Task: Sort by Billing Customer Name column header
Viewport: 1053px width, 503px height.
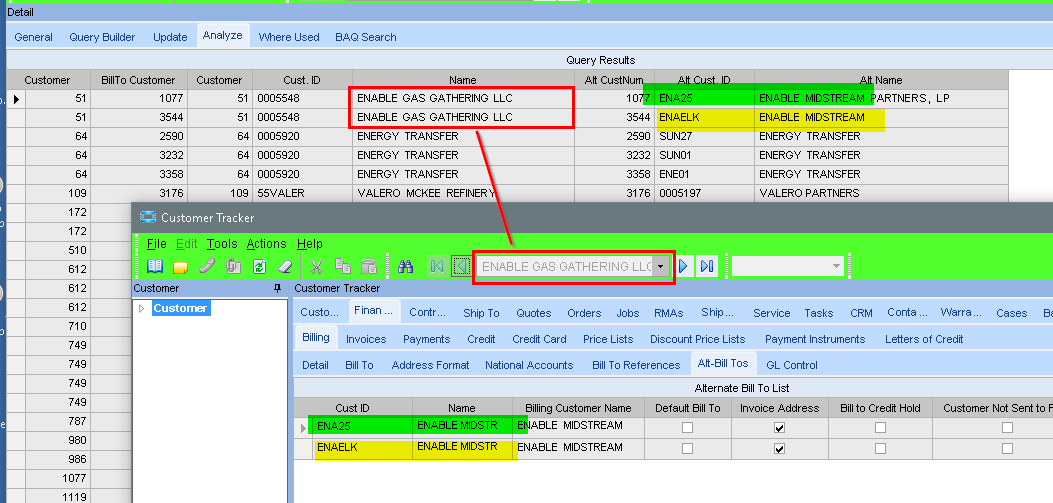Action: pyautogui.click(x=578, y=408)
